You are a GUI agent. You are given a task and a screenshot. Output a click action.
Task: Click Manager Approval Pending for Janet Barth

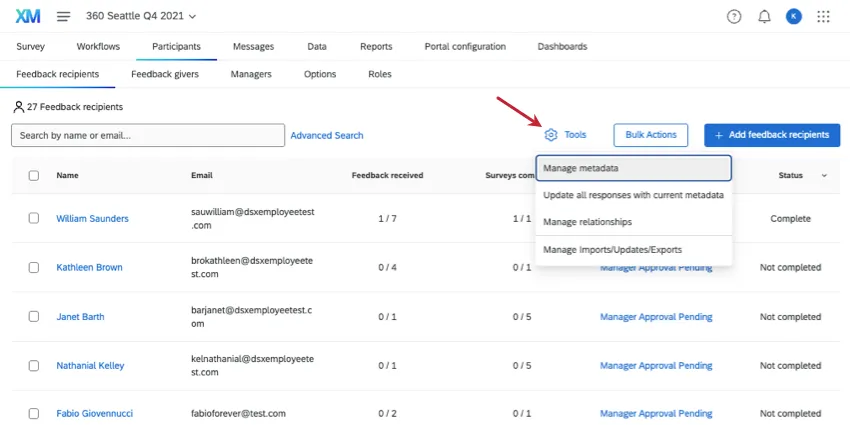pos(656,317)
